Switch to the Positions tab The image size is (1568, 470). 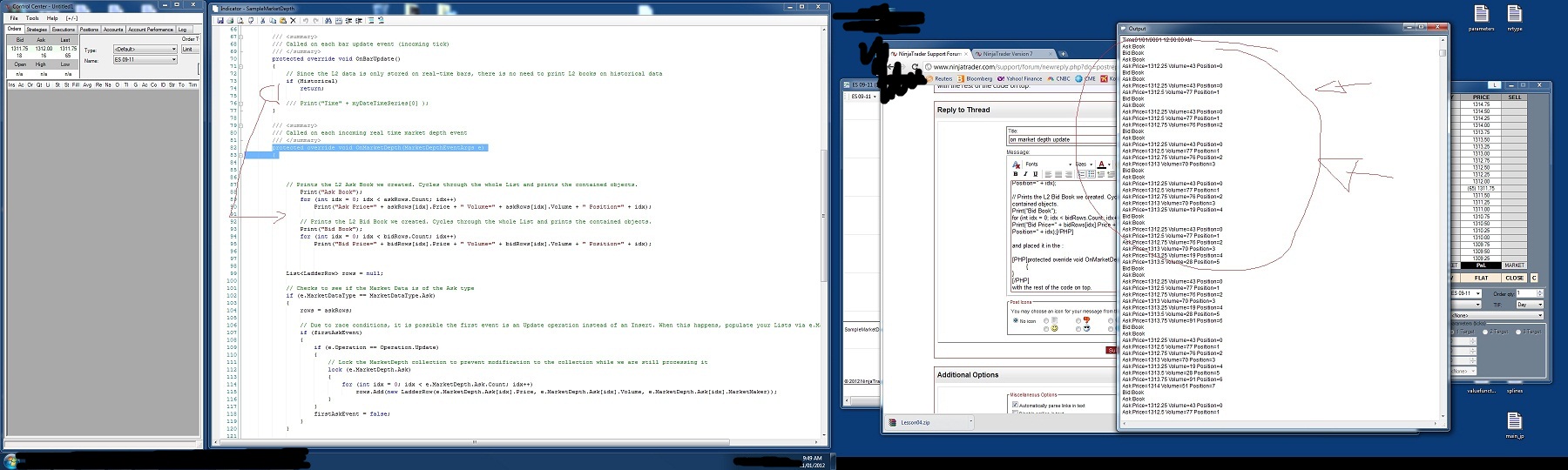90,30
